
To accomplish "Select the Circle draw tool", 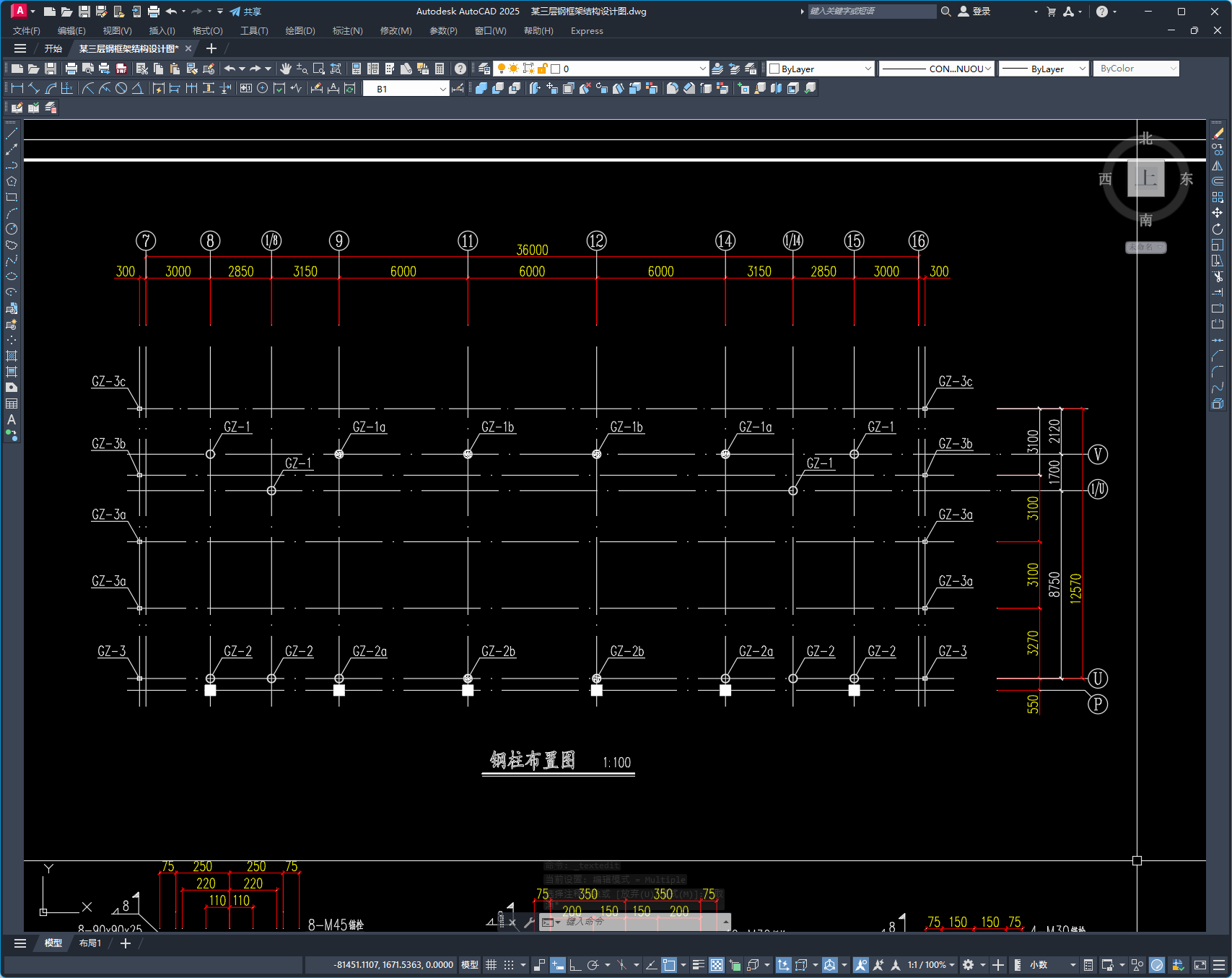I will 12,229.
